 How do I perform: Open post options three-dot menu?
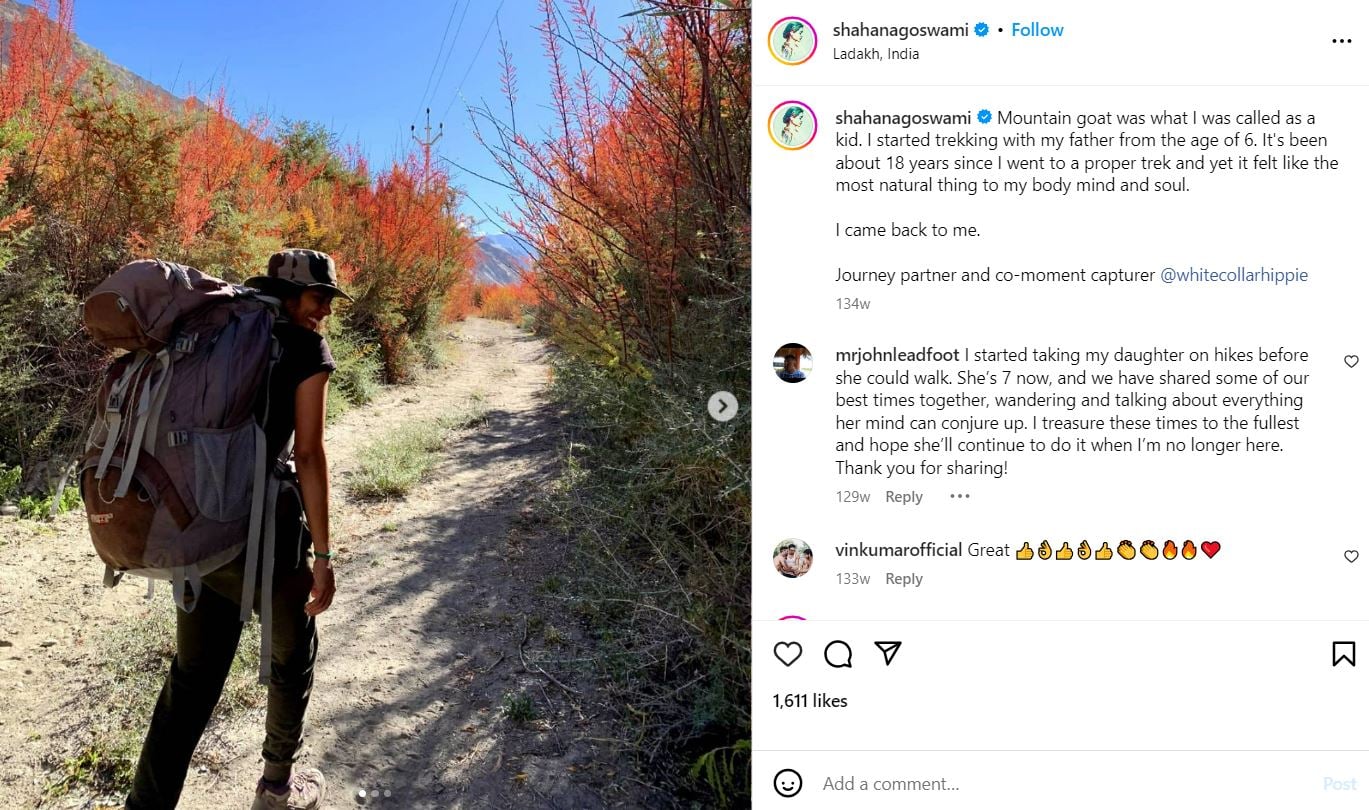tap(1341, 41)
